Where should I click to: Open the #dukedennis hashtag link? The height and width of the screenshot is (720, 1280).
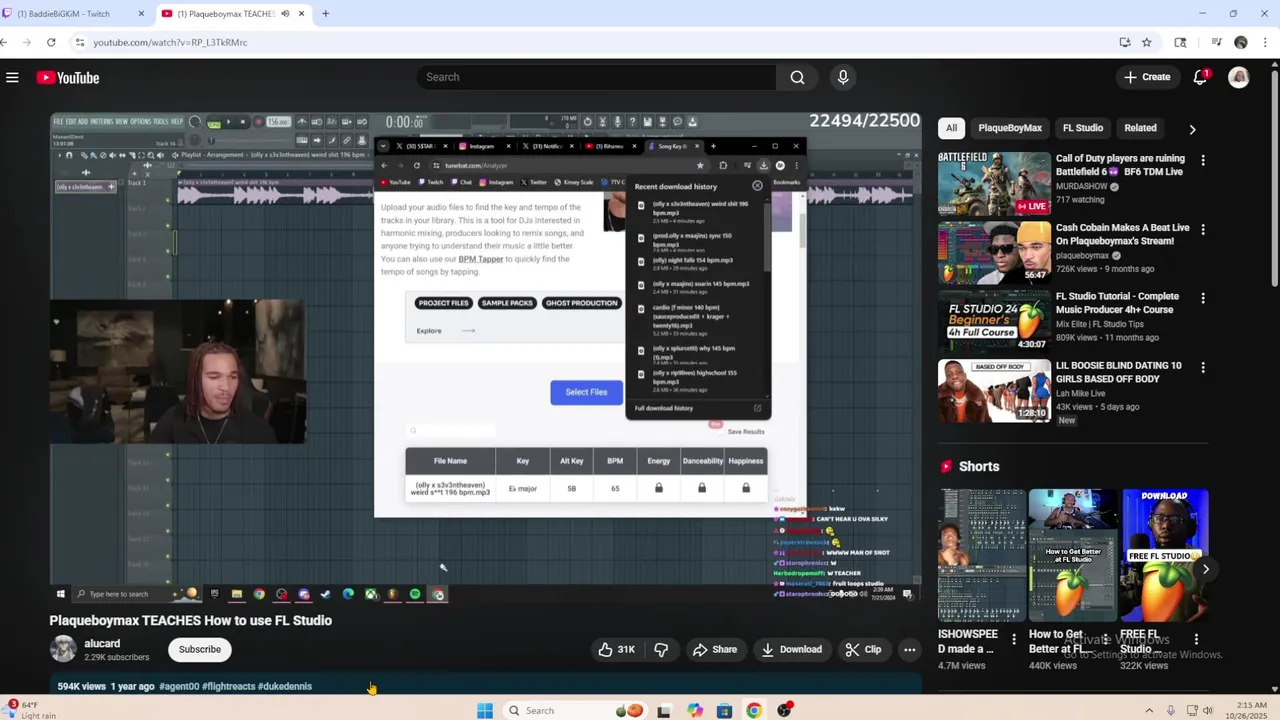coord(285,687)
